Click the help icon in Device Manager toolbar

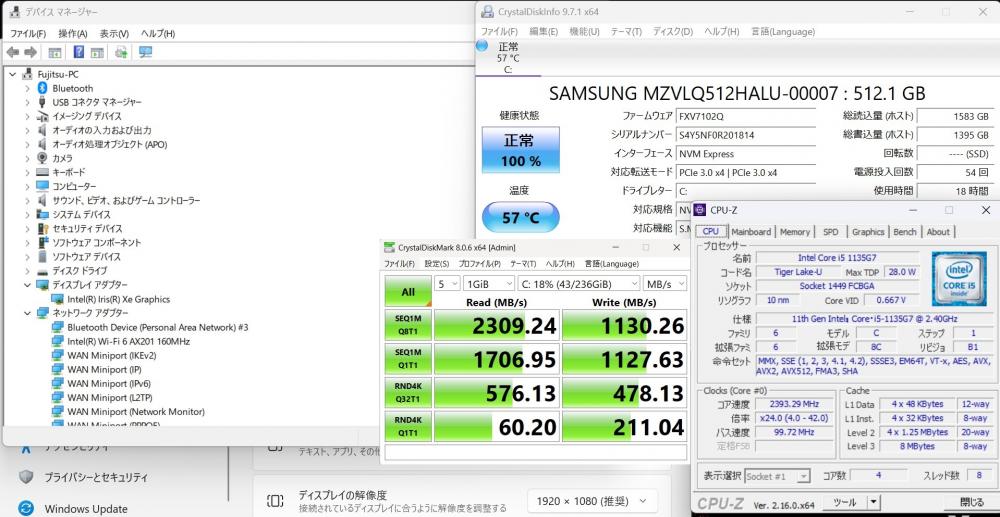tap(79, 52)
